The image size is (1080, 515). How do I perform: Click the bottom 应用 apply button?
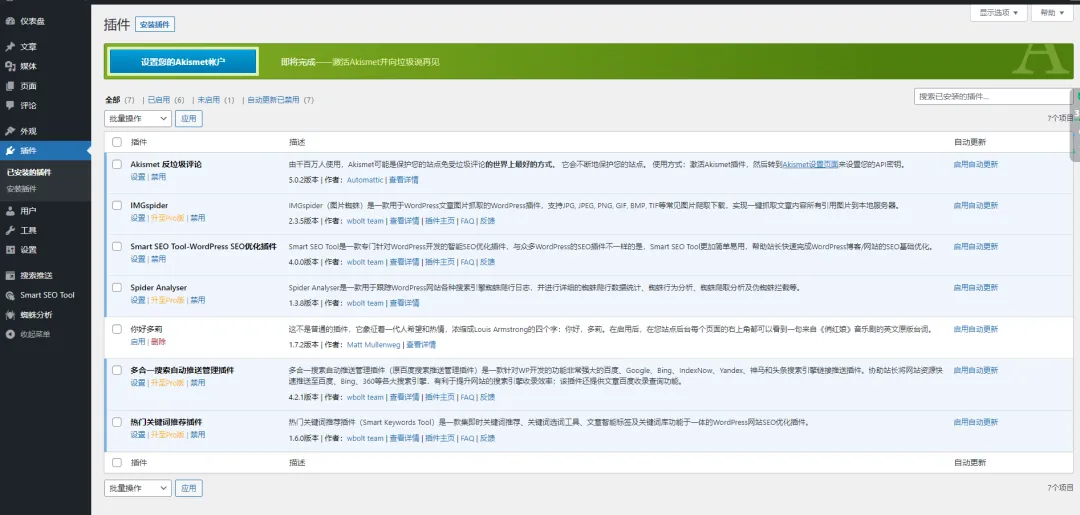click(x=189, y=488)
